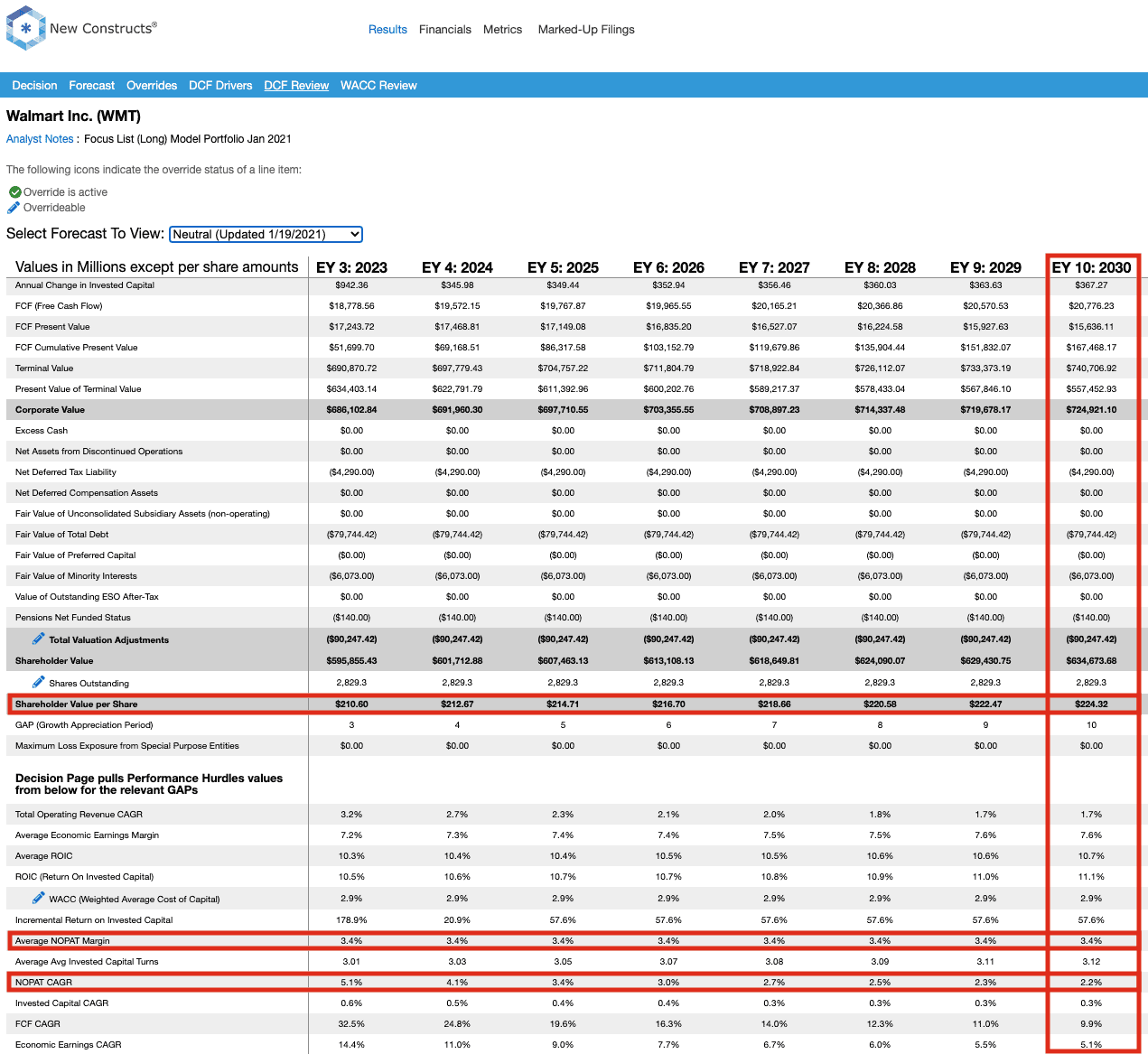Viewport: 1148px width, 1054px height.
Task: Click green Override is active check icon
Action: pyautogui.click(x=14, y=192)
